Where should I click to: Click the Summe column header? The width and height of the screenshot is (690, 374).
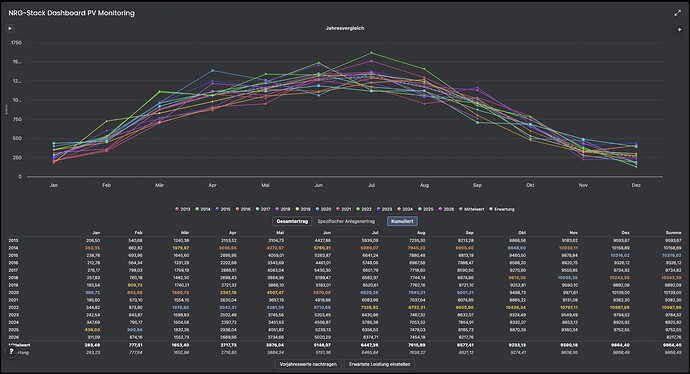pyautogui.click(x=673, y=233)
